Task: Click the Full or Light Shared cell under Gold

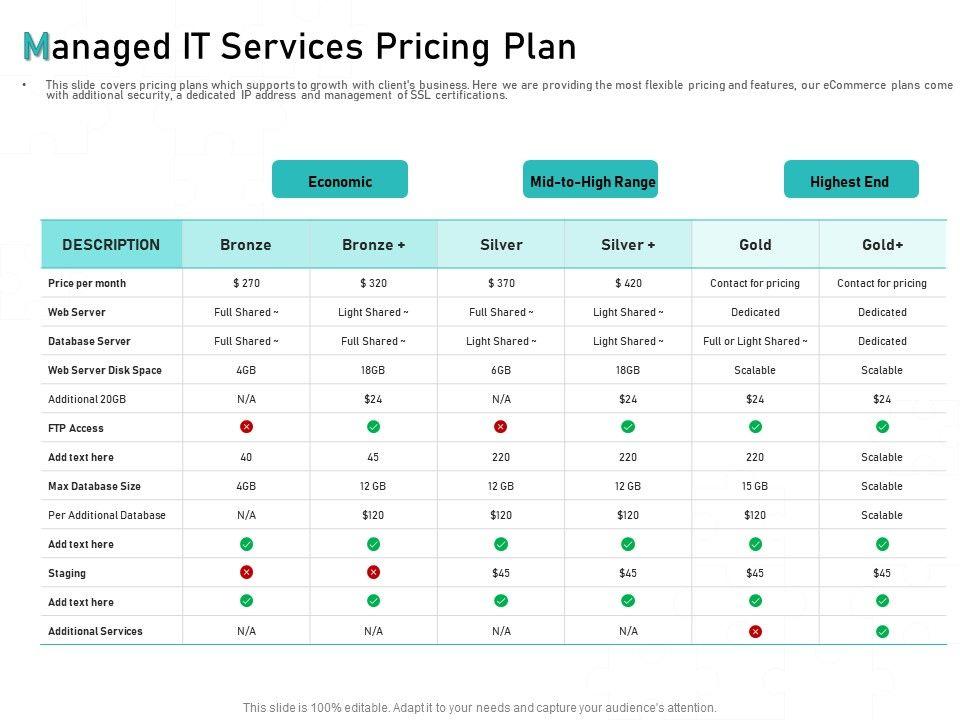Action: tap(755, 341)
